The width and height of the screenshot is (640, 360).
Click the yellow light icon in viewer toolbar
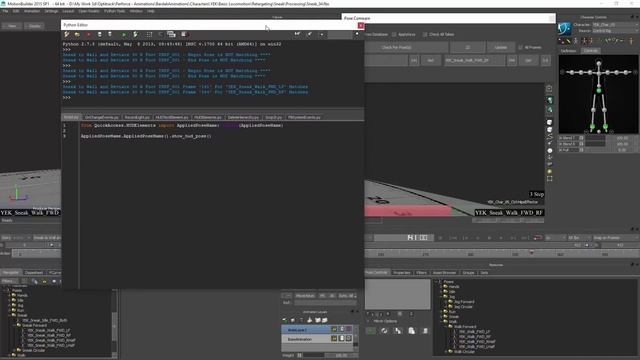pyautogui.click(x=549, y=171)
